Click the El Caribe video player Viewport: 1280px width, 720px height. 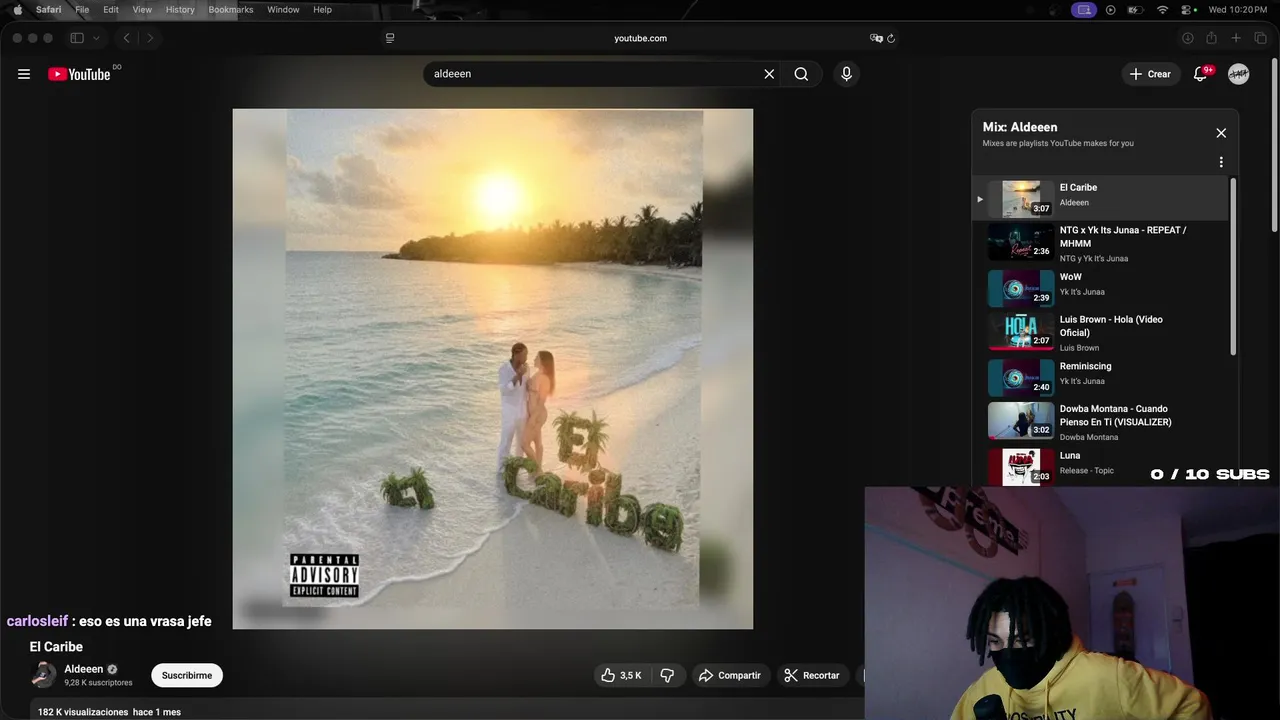pos(493,369)
